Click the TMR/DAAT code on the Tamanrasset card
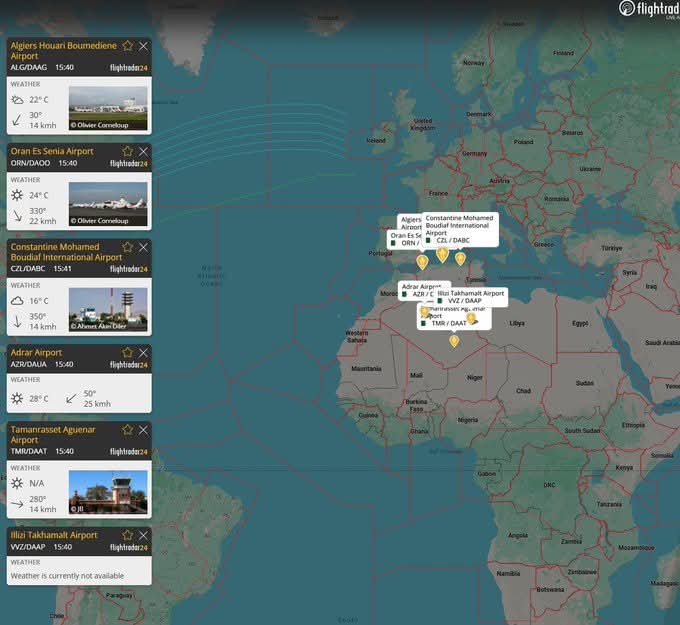The image size is (680, 625). click(29, 451)
